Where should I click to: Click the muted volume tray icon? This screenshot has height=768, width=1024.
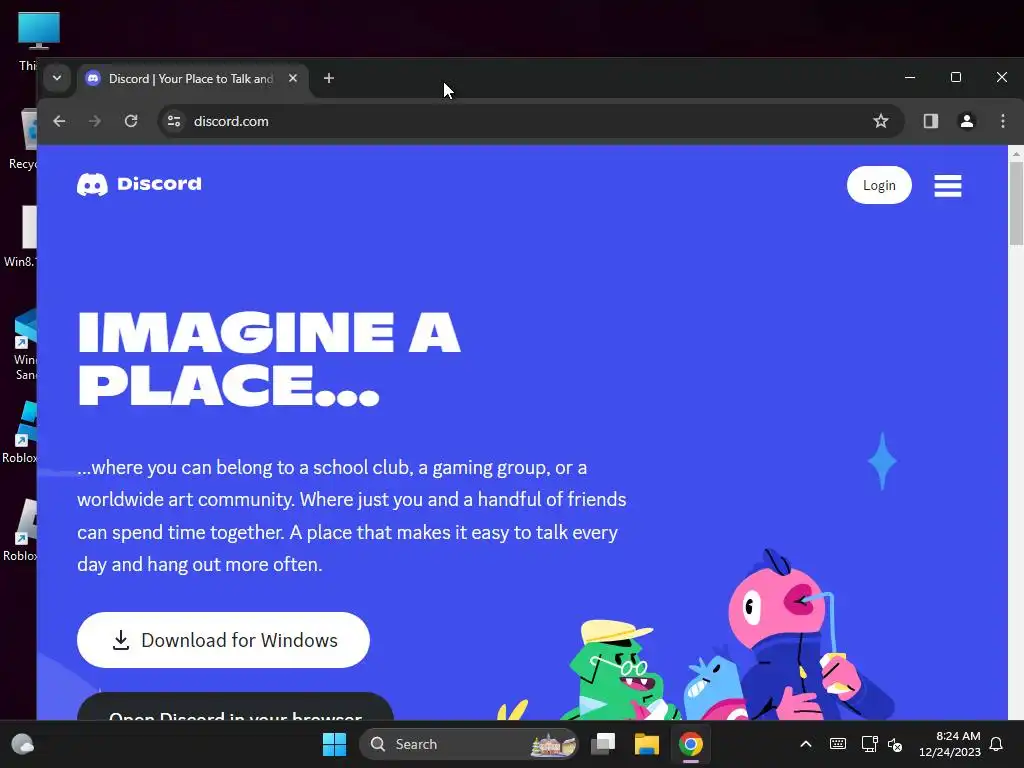(895, 744)
